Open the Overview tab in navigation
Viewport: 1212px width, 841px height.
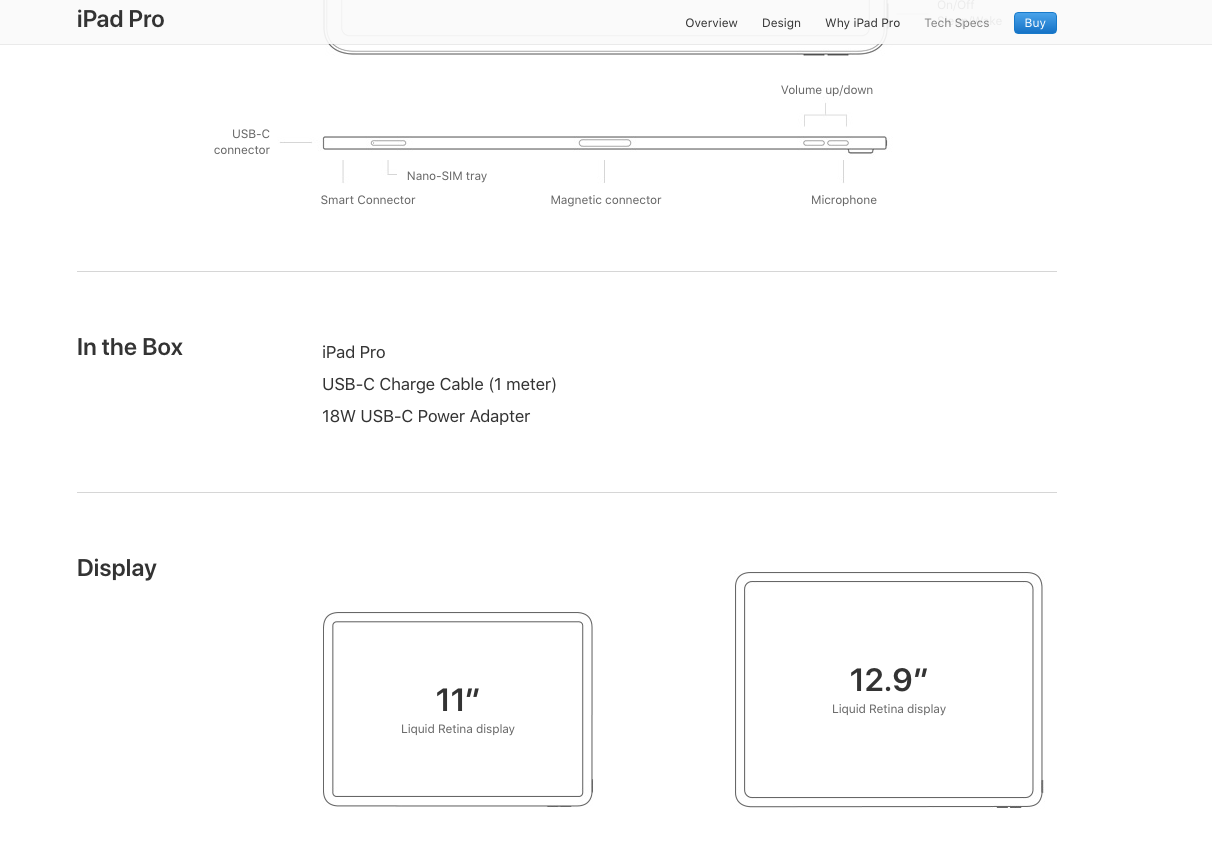(711, 23)
